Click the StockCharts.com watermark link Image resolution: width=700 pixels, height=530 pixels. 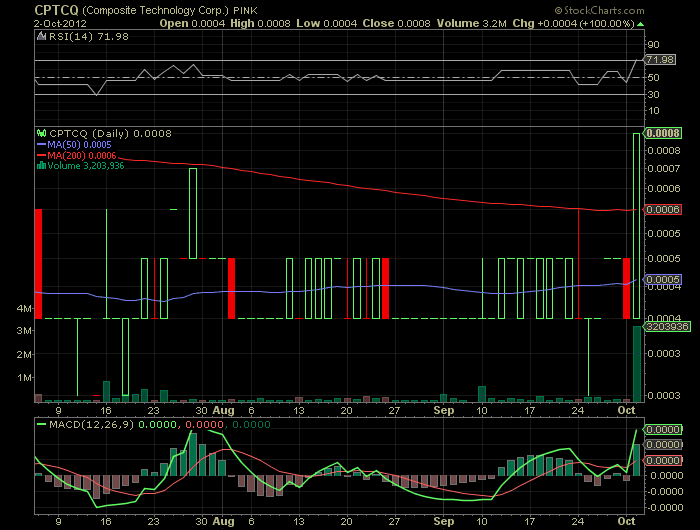pyautogui.click(x=600, y=10)
